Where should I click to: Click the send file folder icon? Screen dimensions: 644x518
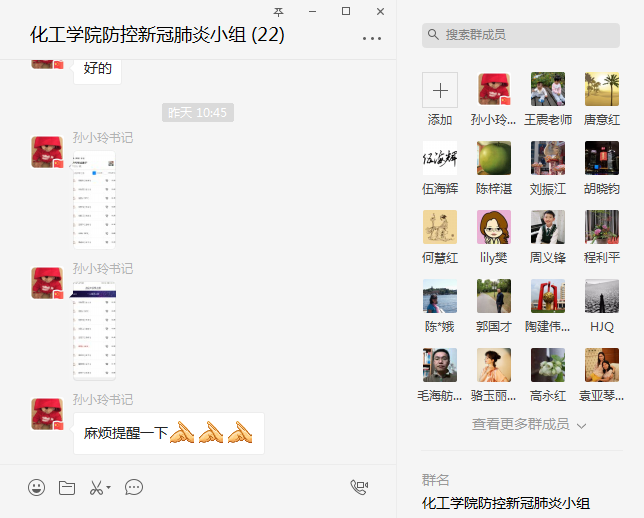pos(67,488)
